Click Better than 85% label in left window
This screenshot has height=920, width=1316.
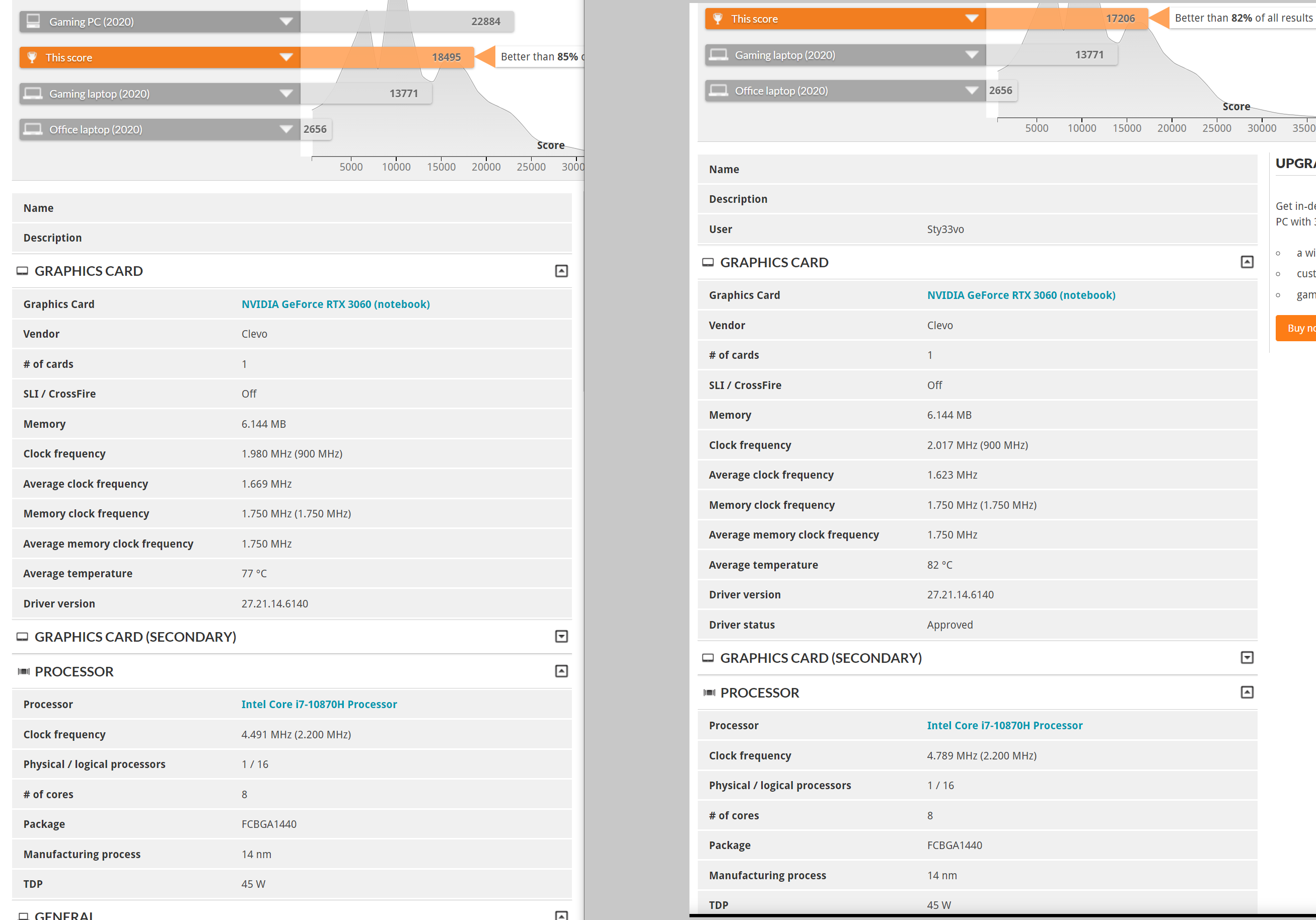[539, 57]
